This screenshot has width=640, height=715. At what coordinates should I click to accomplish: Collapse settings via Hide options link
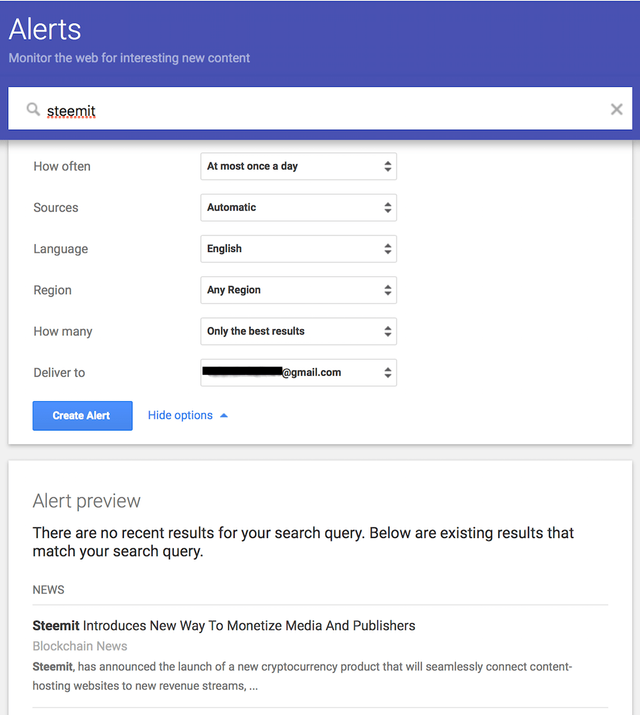pos(180,415)
